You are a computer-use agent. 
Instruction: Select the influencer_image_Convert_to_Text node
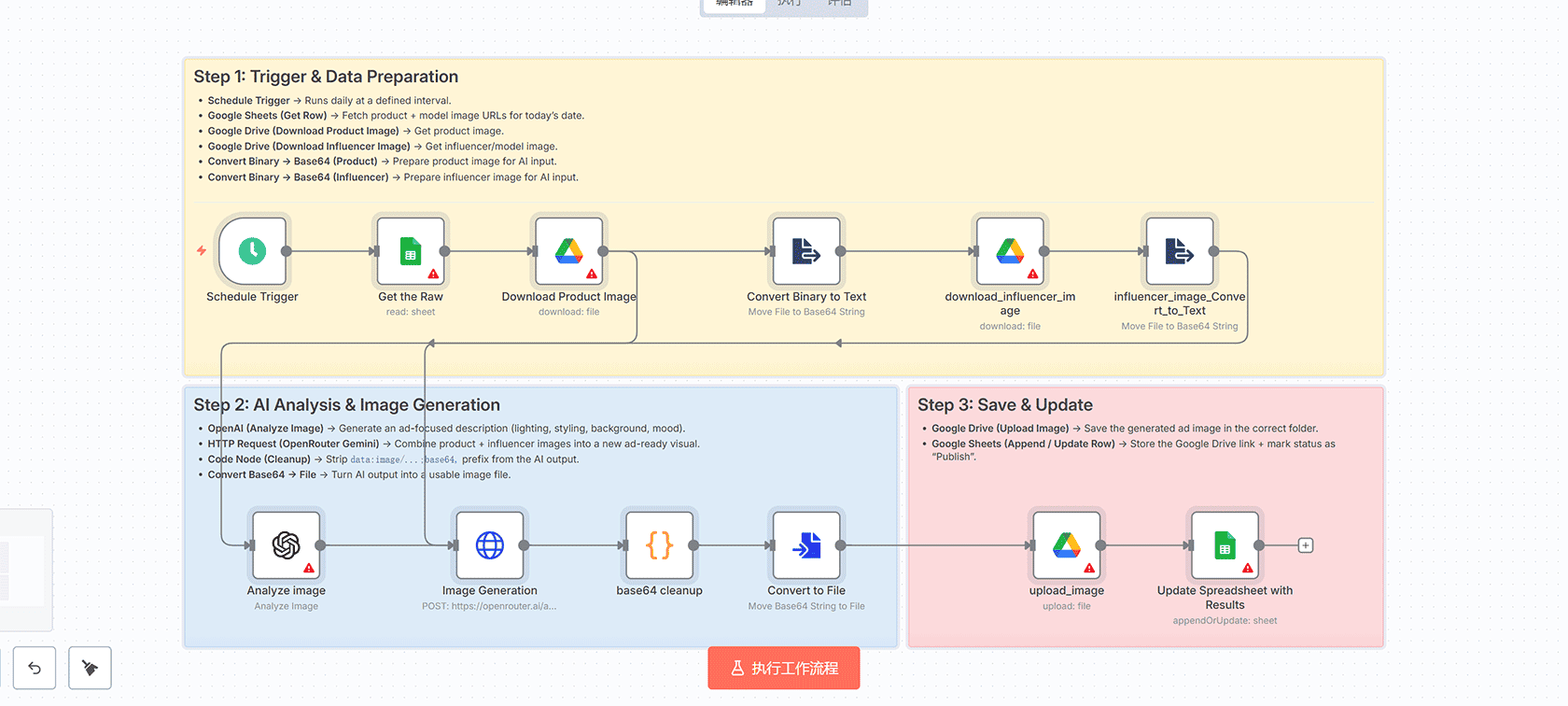pos(1179,251)
